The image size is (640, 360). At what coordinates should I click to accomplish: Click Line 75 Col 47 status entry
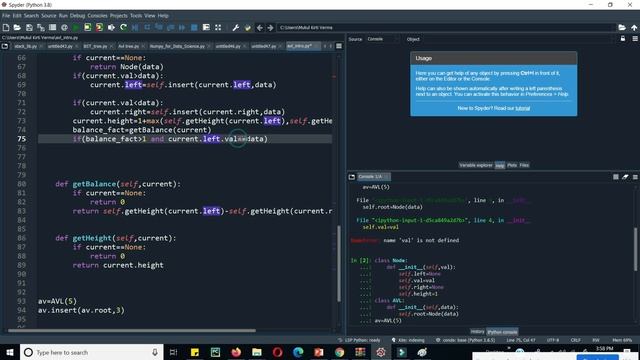521,340
